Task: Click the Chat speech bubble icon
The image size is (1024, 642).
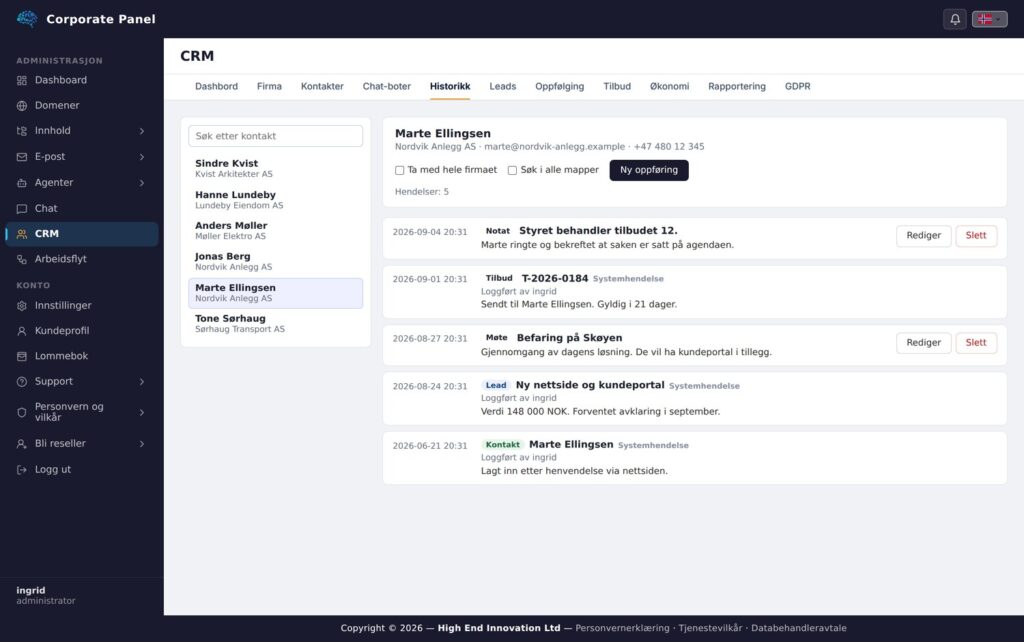Action: tap(22, 208)
